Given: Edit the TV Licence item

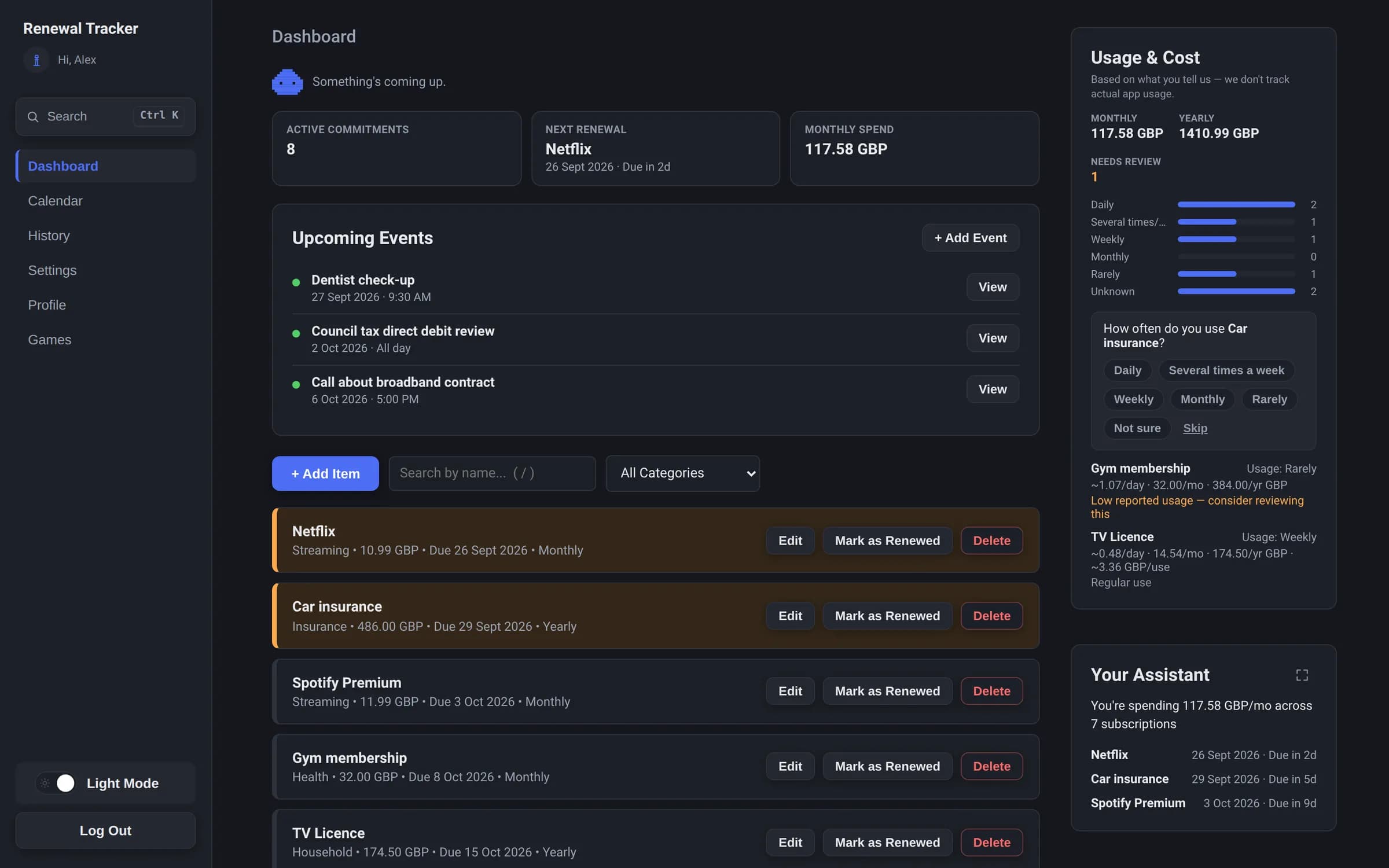Looking at the screenshot, I should point(790,843).
